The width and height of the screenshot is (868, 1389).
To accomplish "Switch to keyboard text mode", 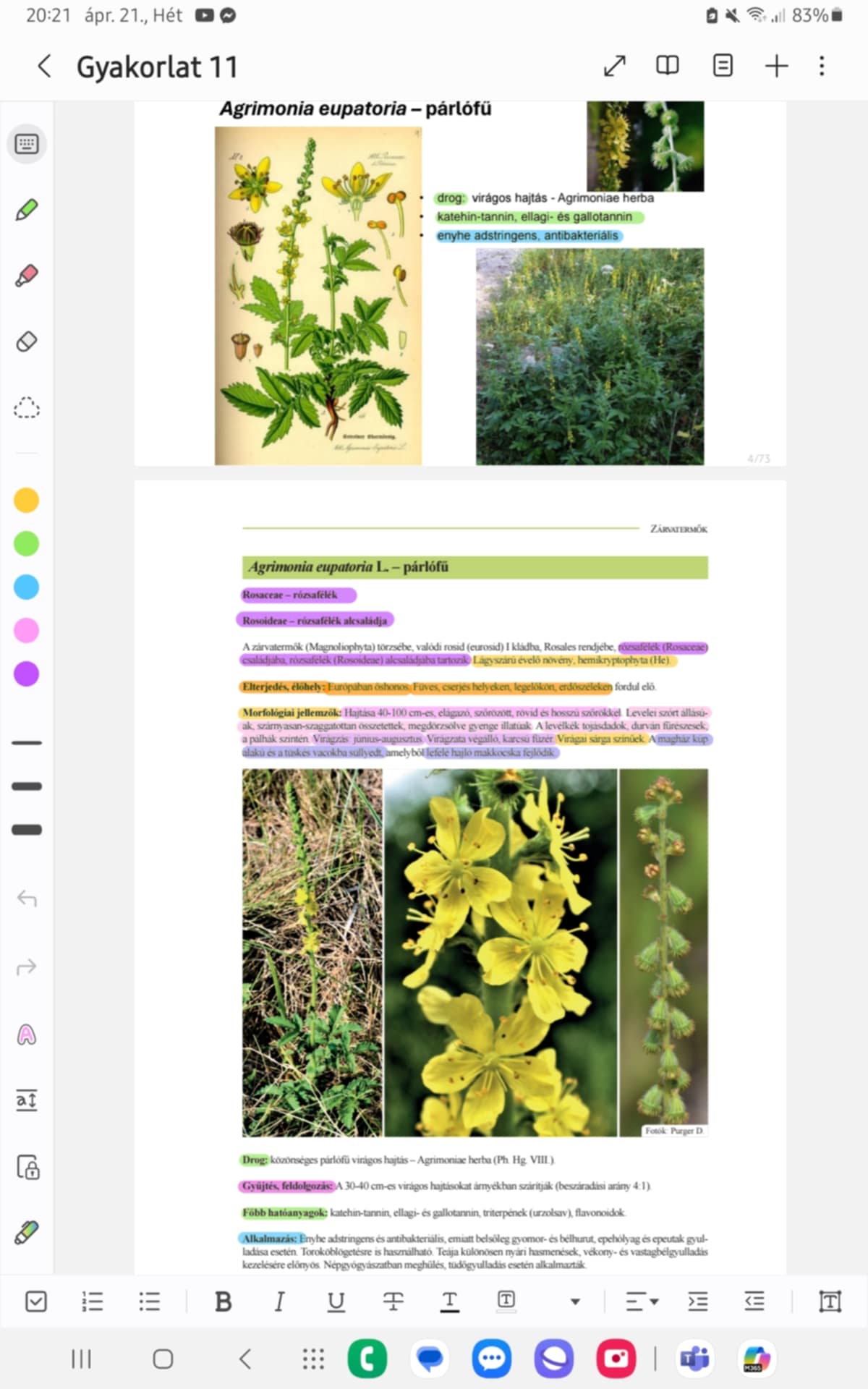I will tap(27, 144).
